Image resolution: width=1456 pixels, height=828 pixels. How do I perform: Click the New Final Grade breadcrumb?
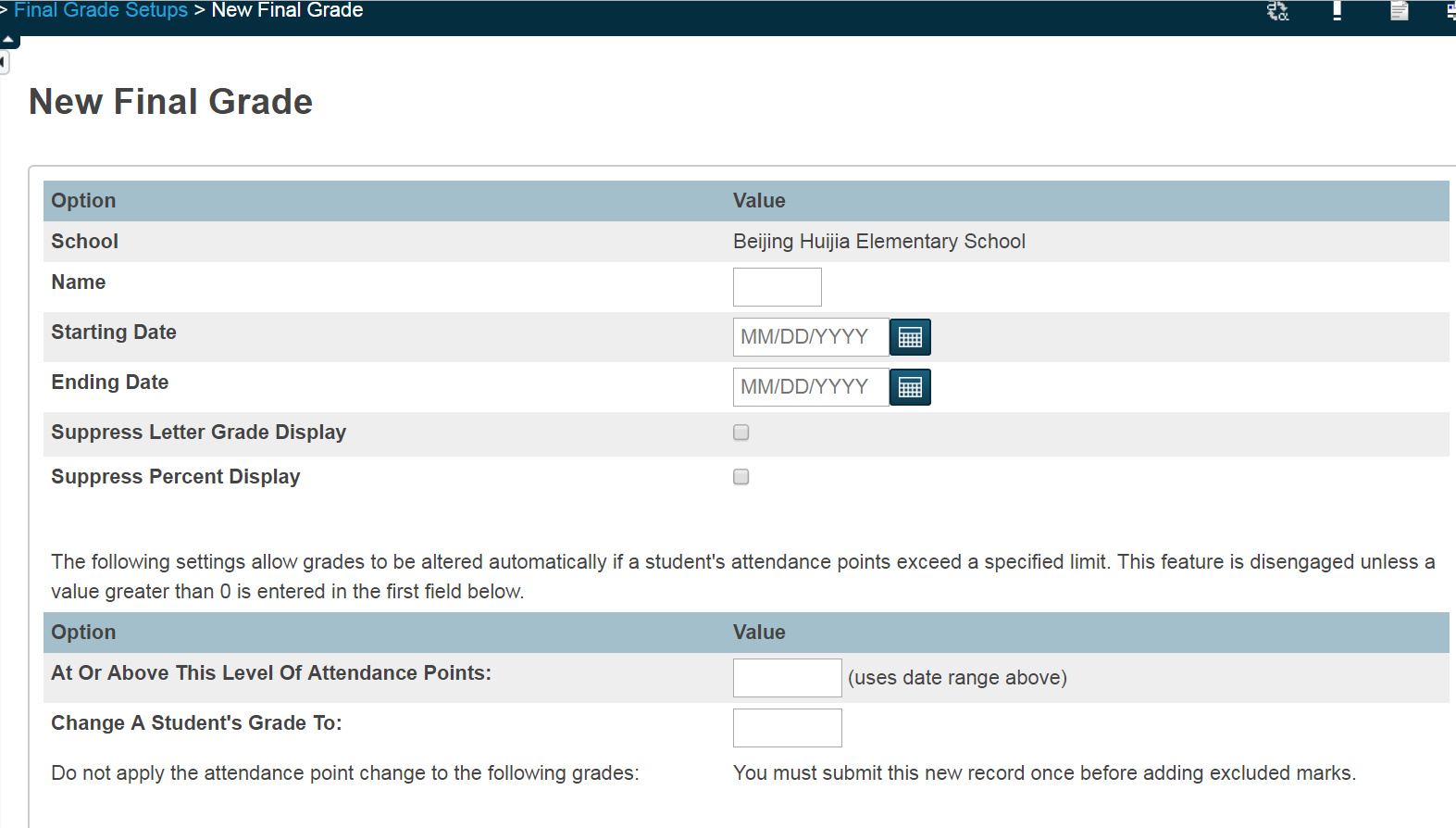(287, 10)
